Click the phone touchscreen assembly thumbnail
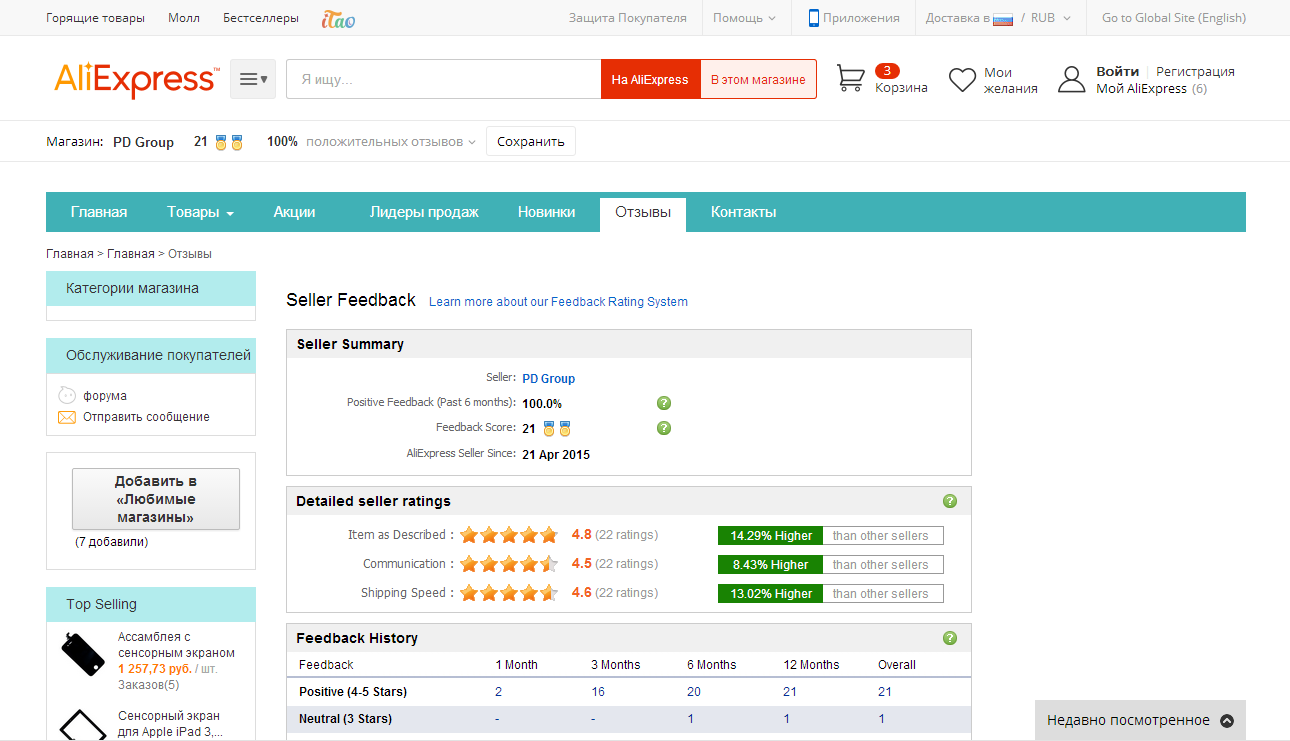Viewport: 1290px width, 741px height. (x=83, y=655)
